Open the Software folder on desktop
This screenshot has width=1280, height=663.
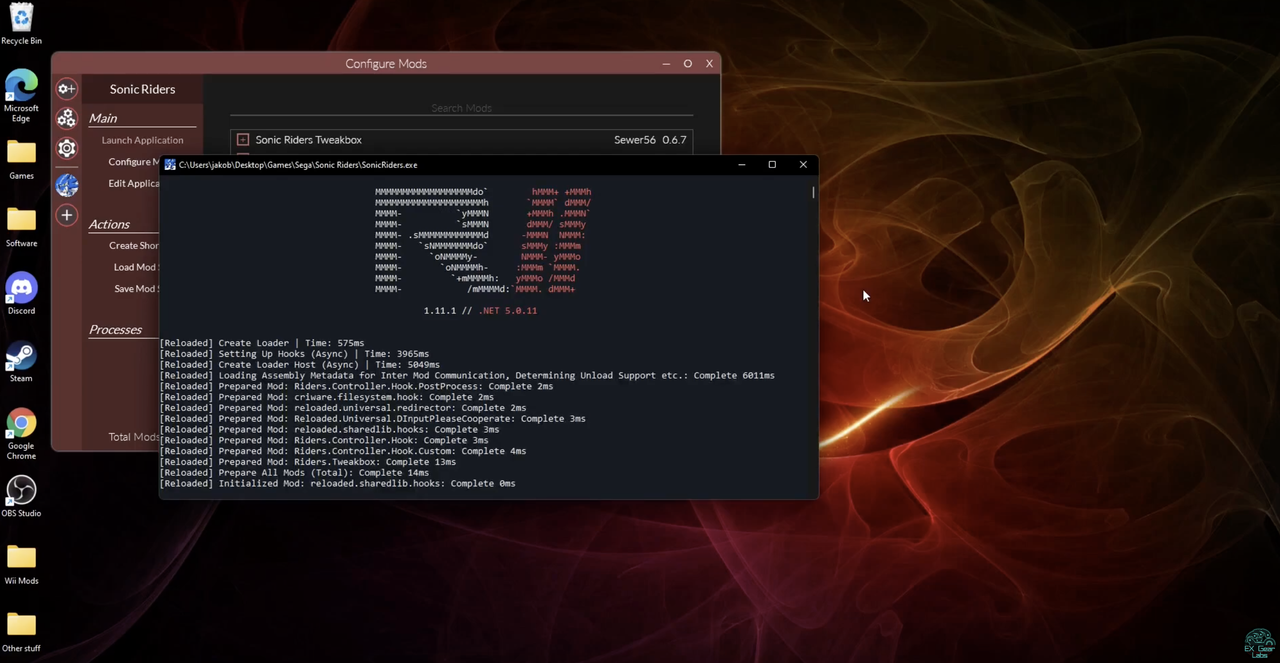tap(21, 227)
